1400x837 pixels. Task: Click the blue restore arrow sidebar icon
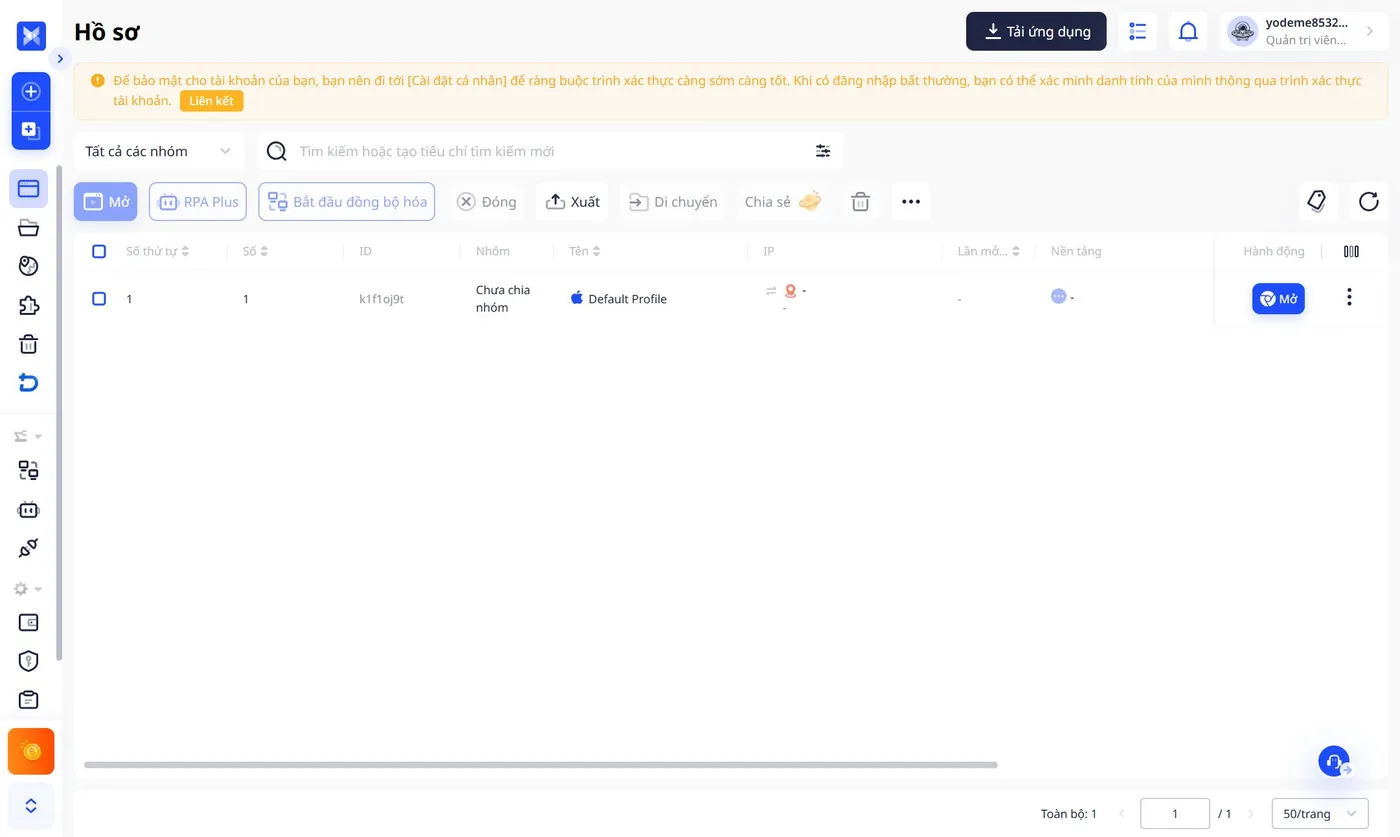pos(29,382)
